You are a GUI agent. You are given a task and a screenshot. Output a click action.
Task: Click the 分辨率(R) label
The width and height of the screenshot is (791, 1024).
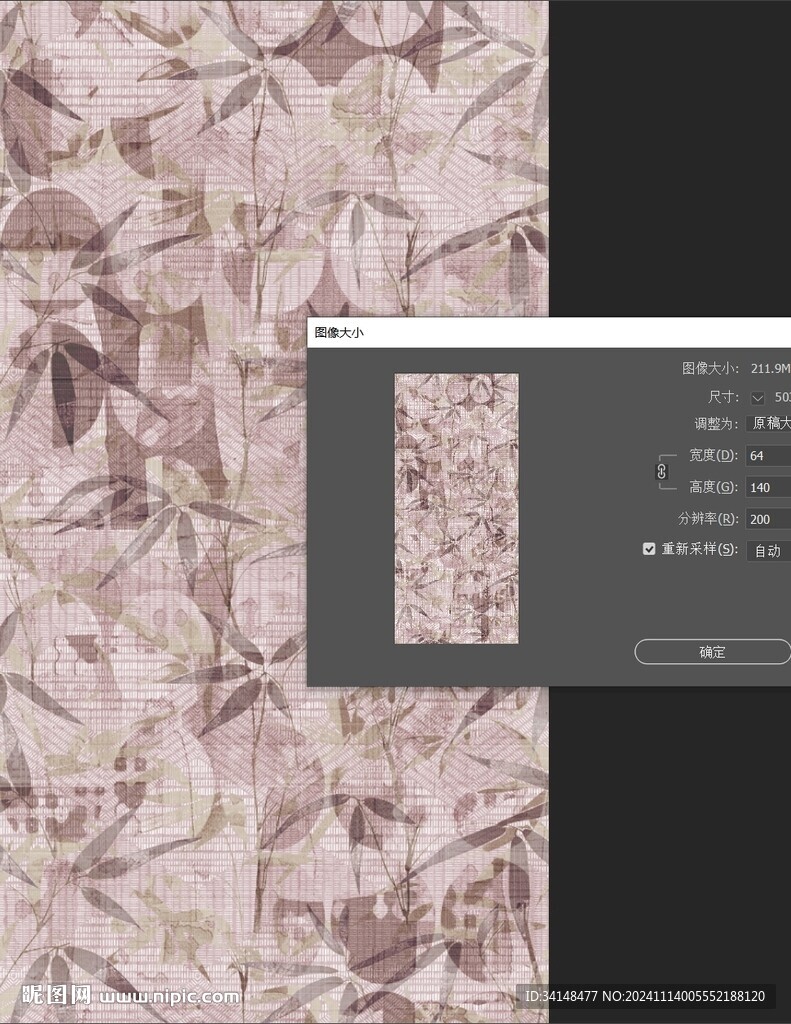coord(708,519)
